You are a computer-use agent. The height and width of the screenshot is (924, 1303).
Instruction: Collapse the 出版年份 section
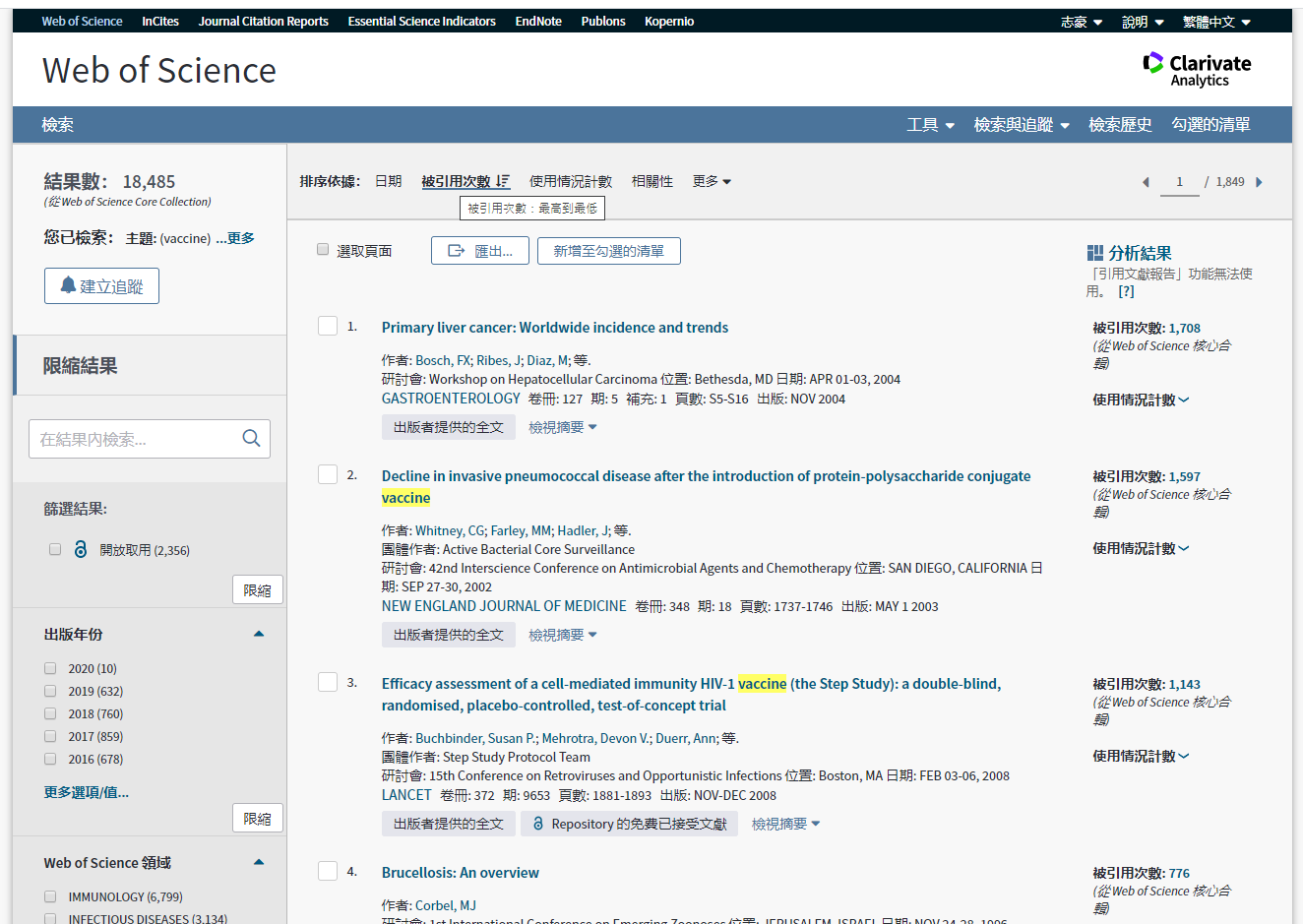coord(259,634)
